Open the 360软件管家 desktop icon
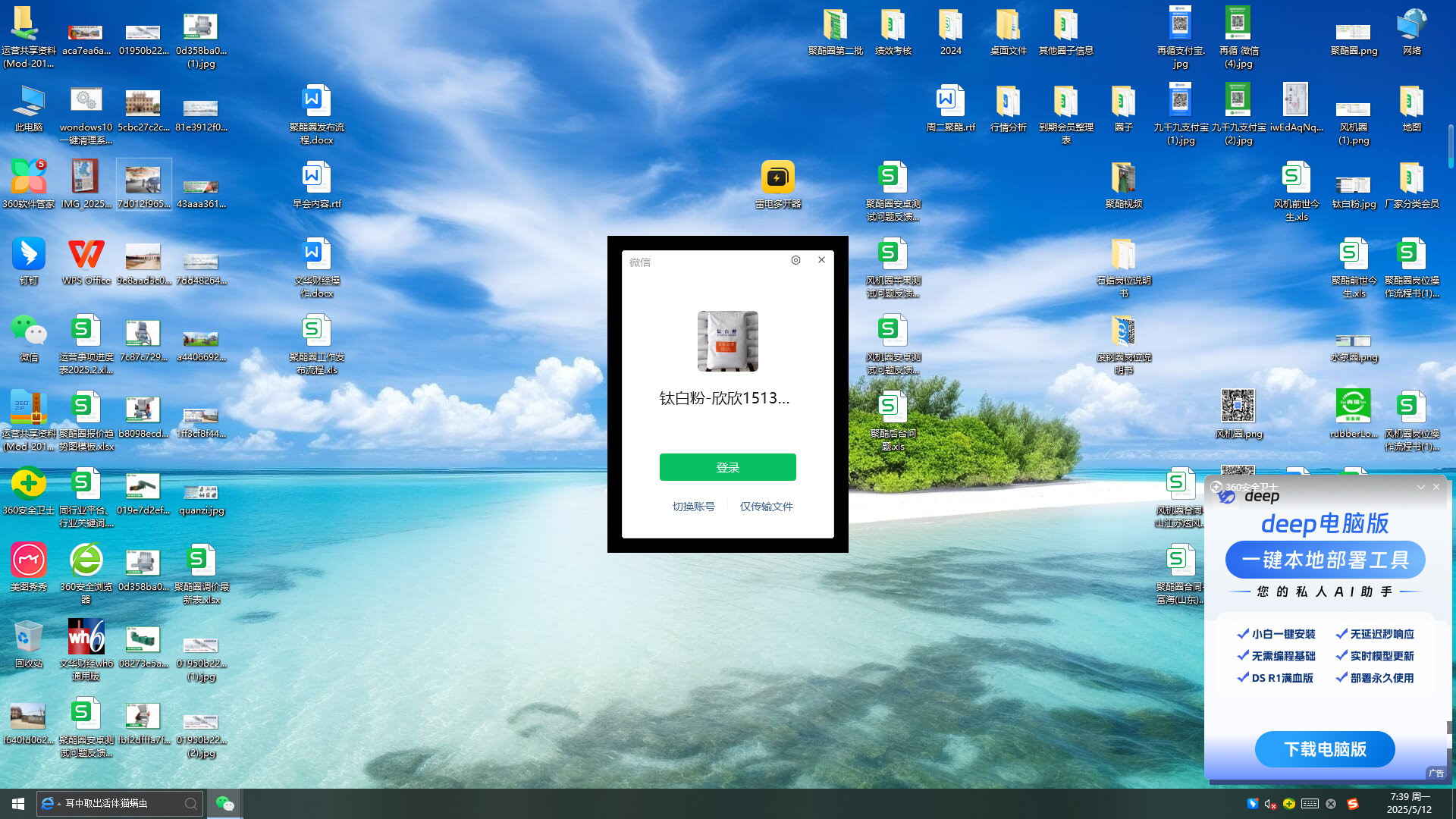 coord(29,178)
